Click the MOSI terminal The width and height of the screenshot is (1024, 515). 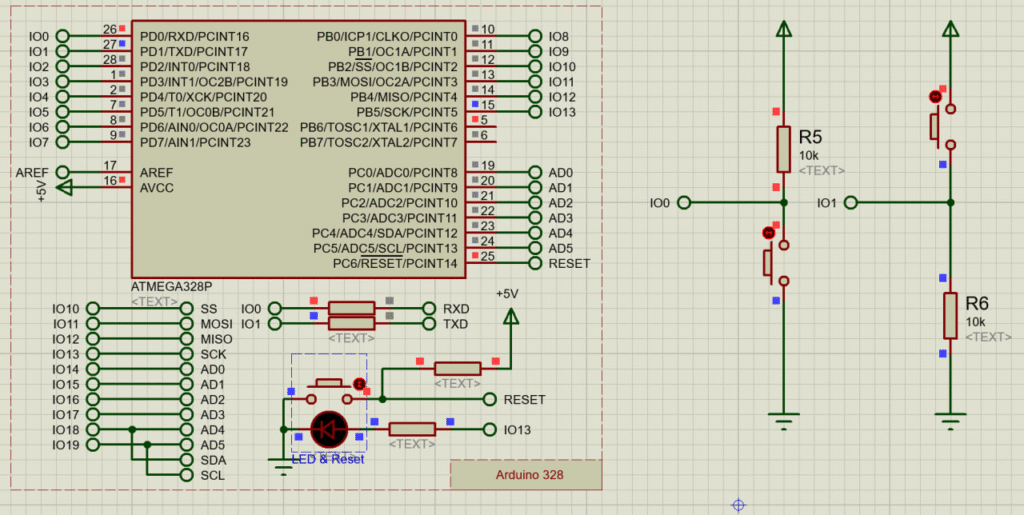[x=187, y=323]
